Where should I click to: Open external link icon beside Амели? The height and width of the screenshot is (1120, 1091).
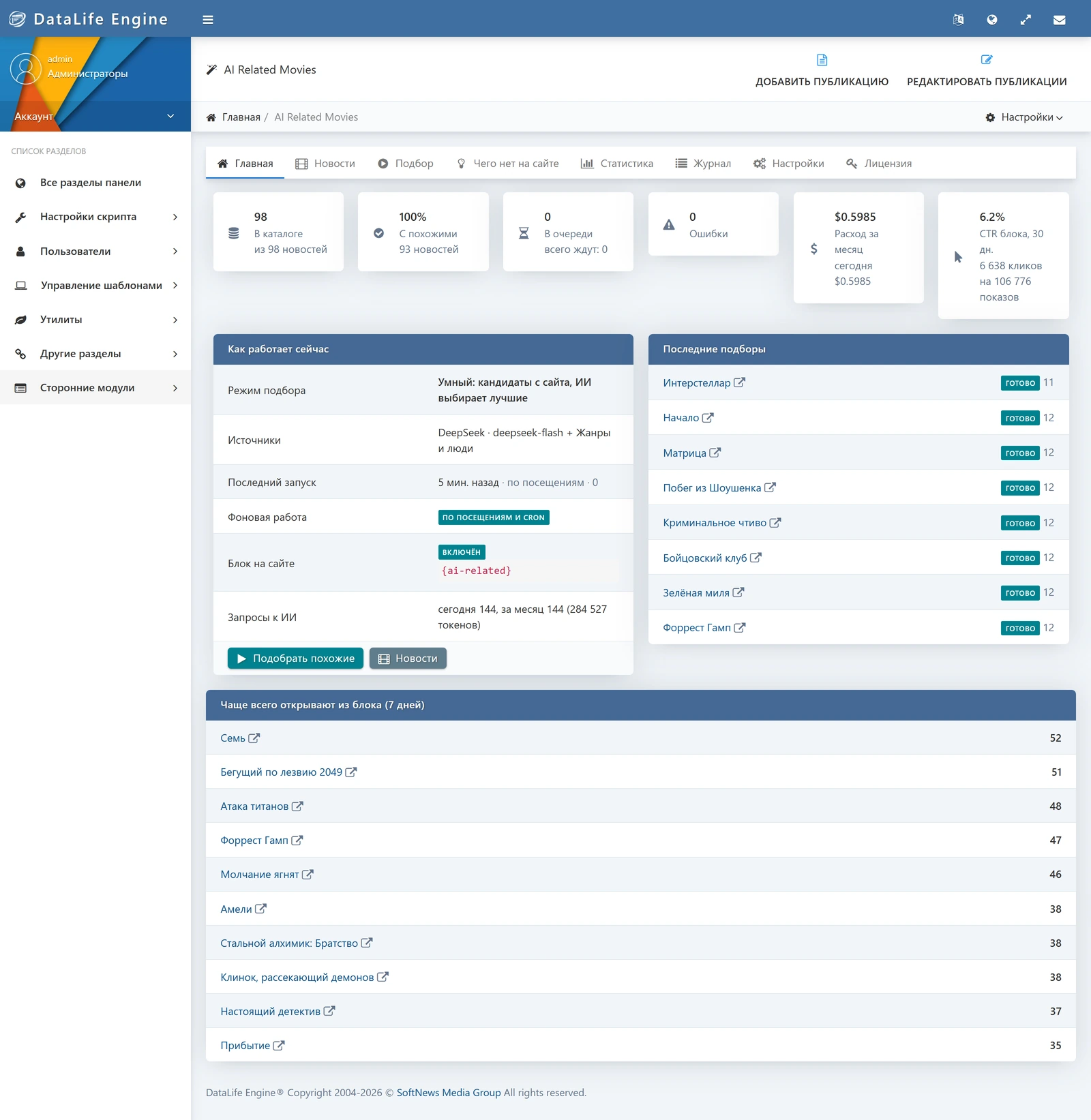click(261, 909)
